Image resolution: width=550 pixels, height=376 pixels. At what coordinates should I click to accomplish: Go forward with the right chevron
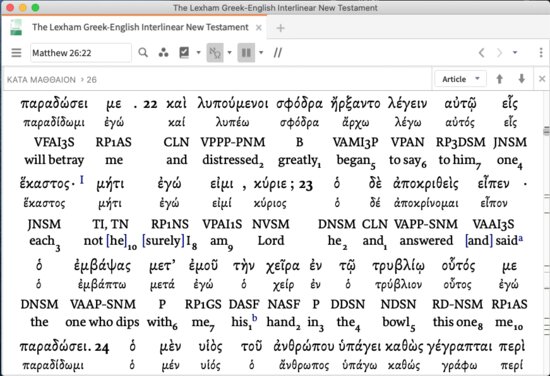(x=499, y=53)
